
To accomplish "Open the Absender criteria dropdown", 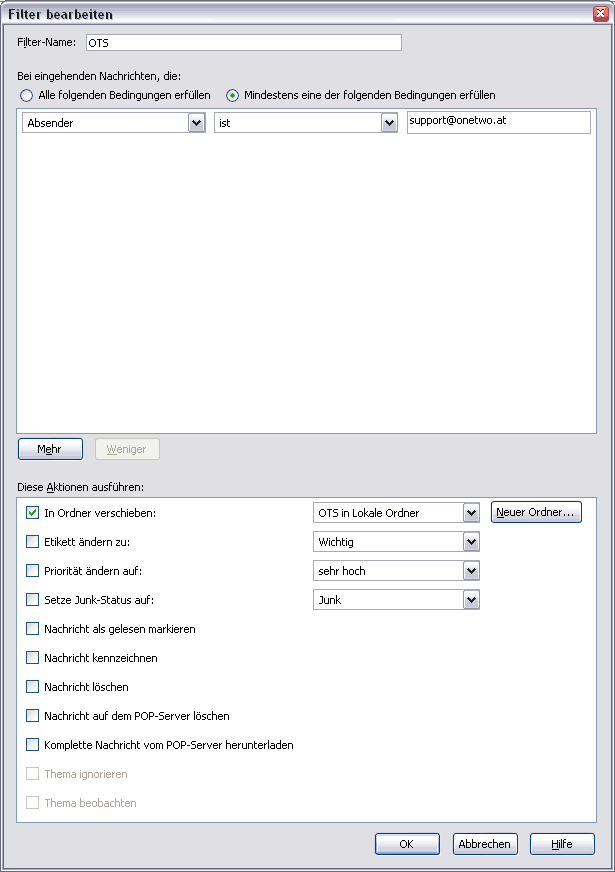I will [x=114, y=123].
